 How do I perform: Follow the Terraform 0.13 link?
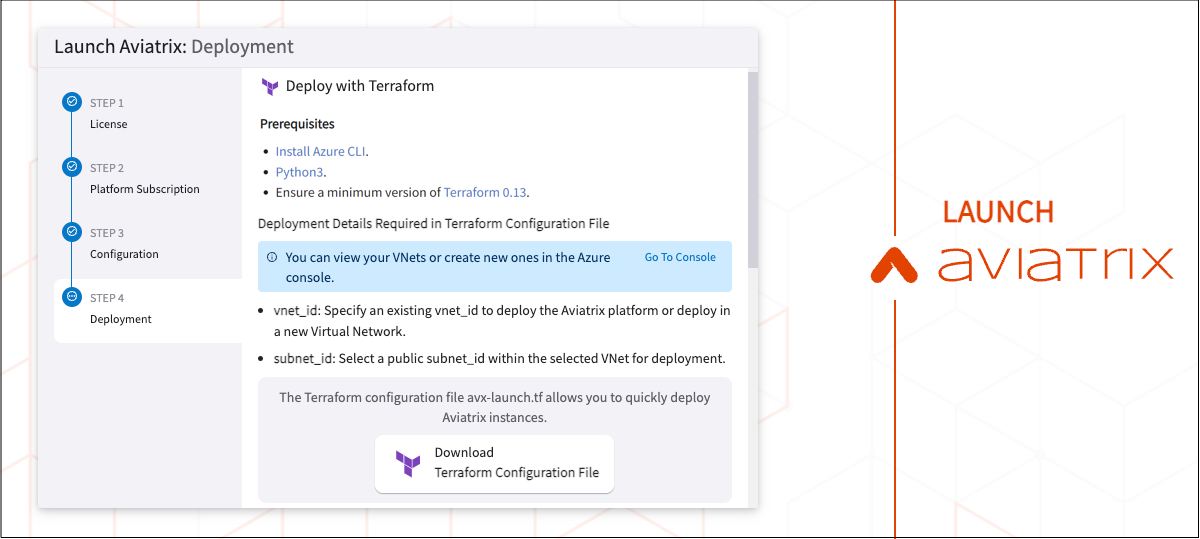(486, 192)
